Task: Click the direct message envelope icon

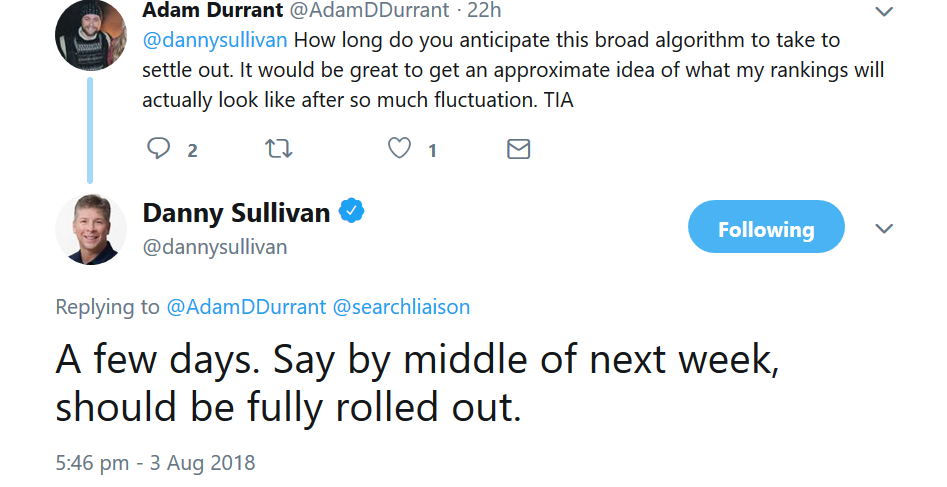Action: coord(518,150)
